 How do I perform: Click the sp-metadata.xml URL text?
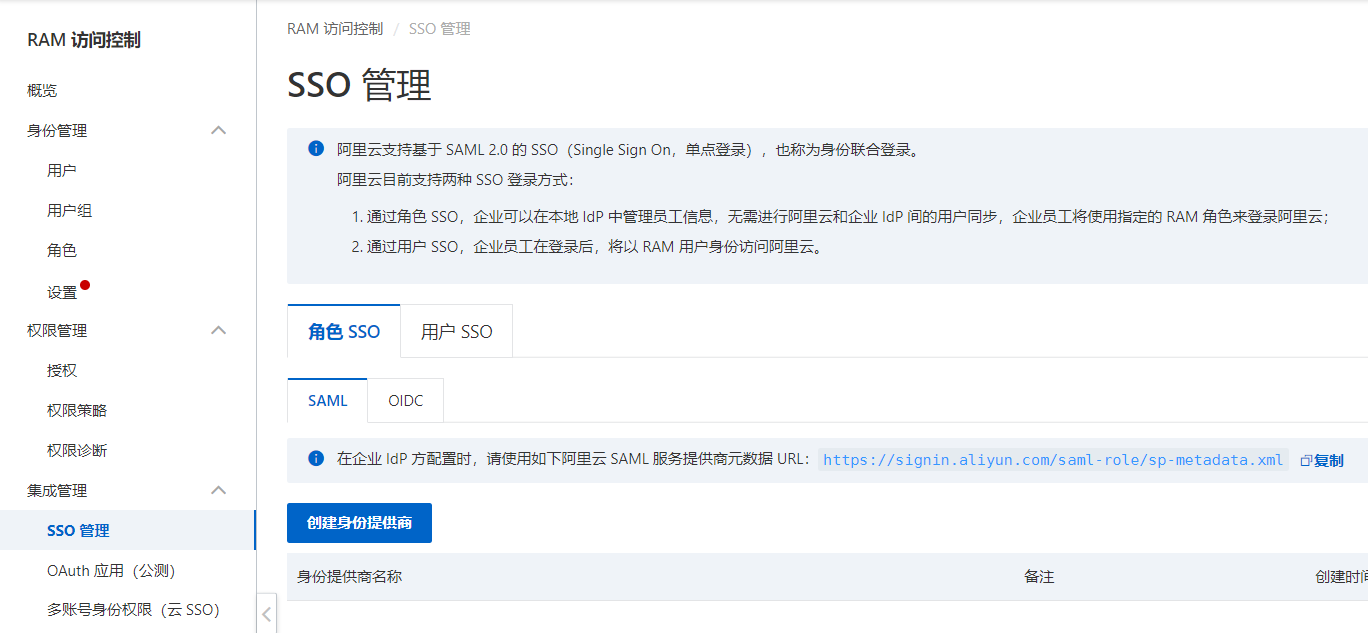coord(1053,460)
